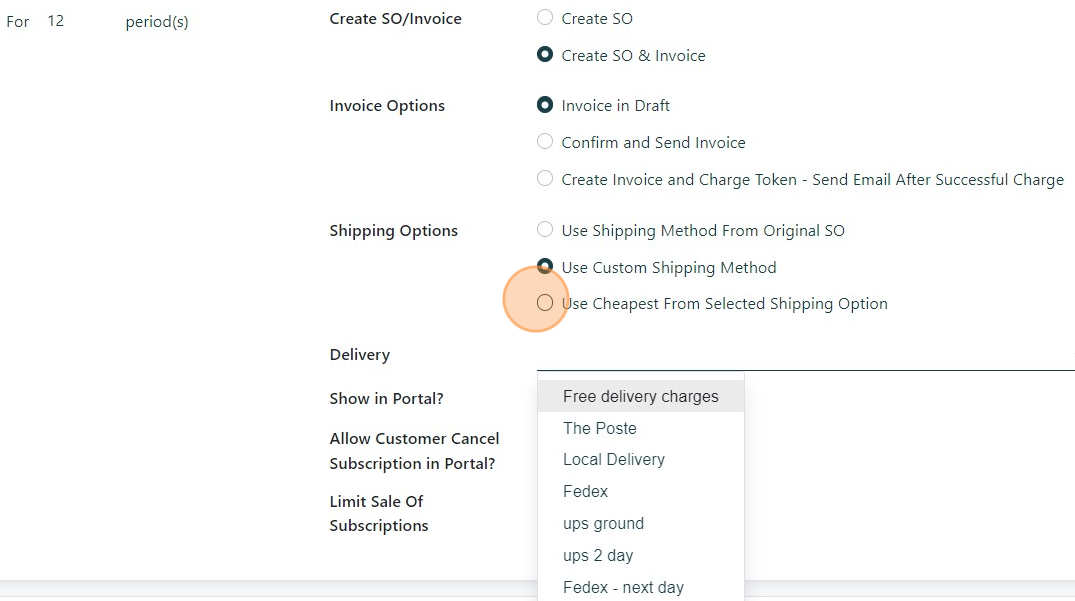Choose Fedex - next day option
This screenshot has height=601, width=1075.
623,587
